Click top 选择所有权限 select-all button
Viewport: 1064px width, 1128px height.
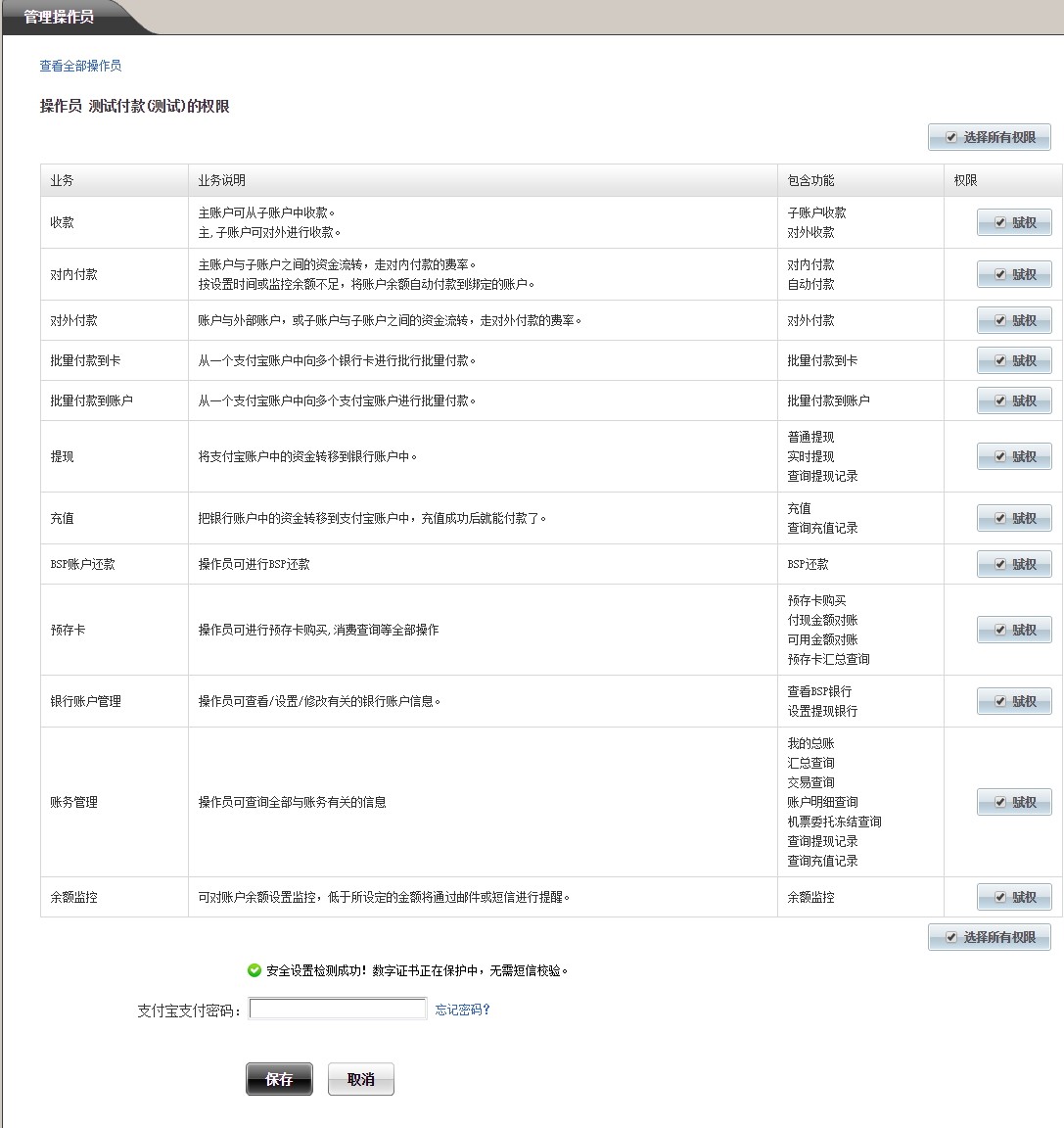pyautogui.click(x=989, y=138)
